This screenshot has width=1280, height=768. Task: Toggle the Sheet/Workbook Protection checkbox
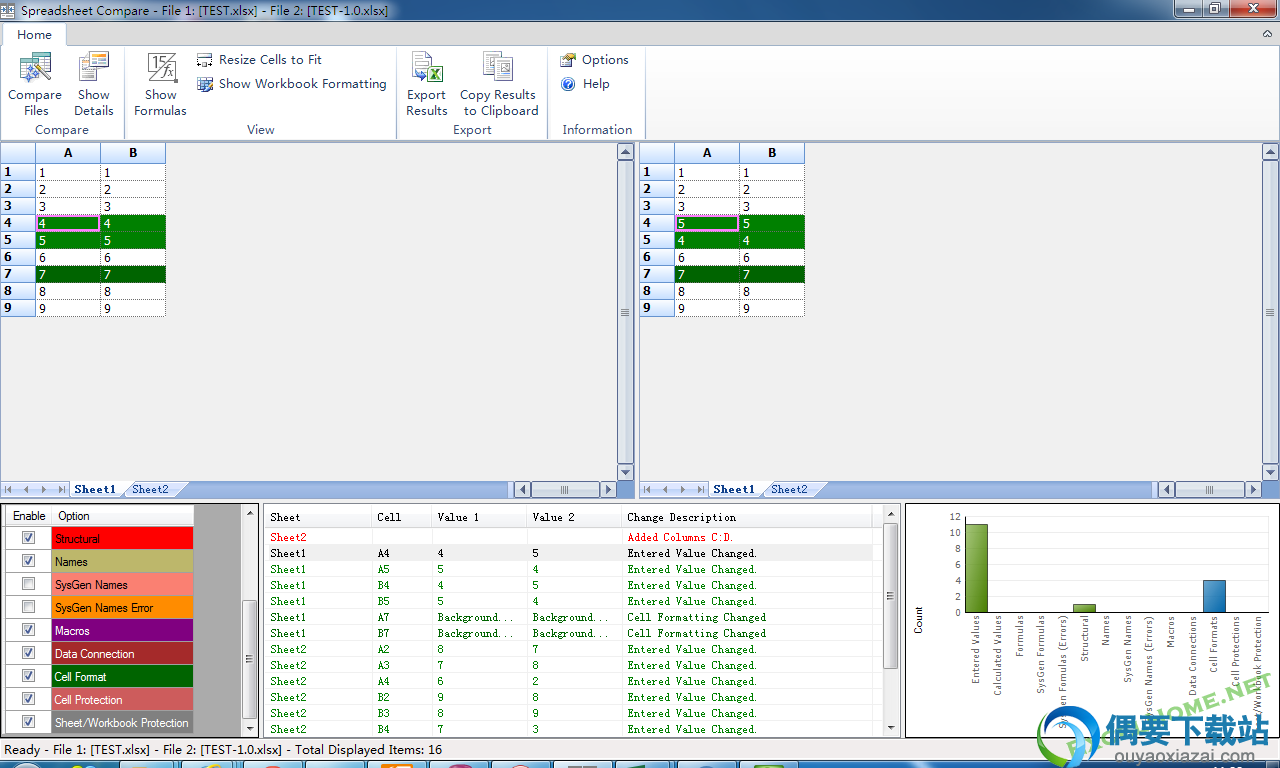point(29,722)
